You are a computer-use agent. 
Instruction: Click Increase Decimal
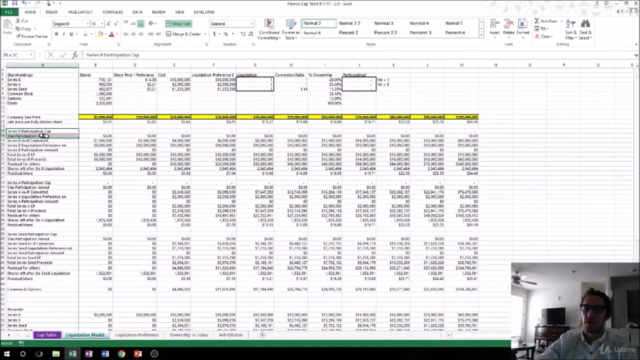pyautogui.click(x=243, y=34)
